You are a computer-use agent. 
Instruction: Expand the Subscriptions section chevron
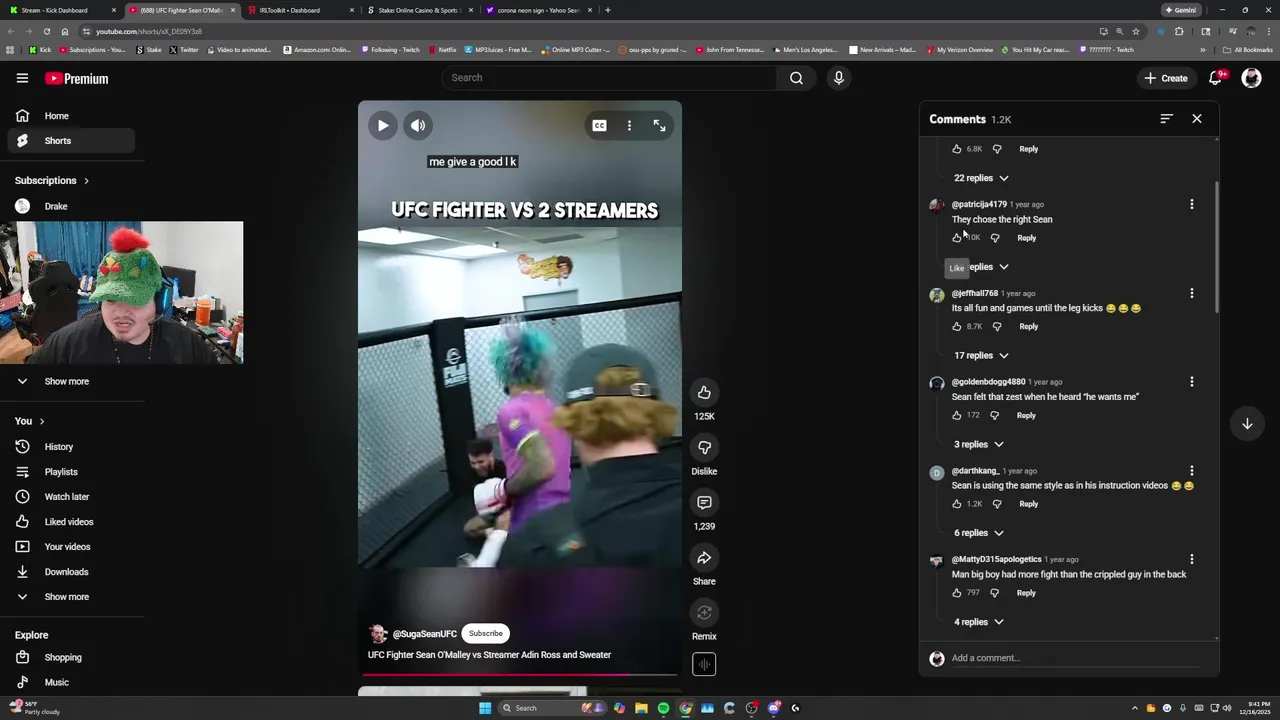pyautogui.click(x=86, y=181)
